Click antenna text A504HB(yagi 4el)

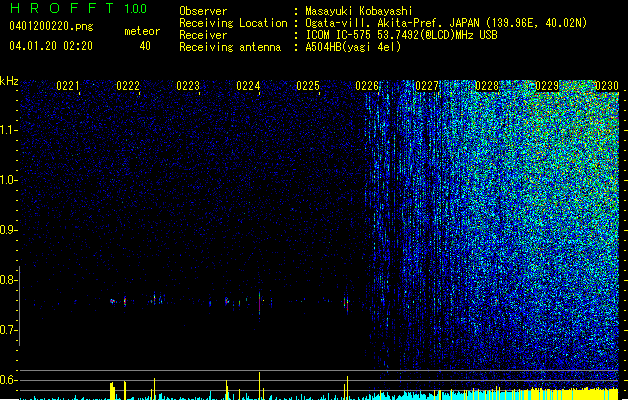click(353, 47)
